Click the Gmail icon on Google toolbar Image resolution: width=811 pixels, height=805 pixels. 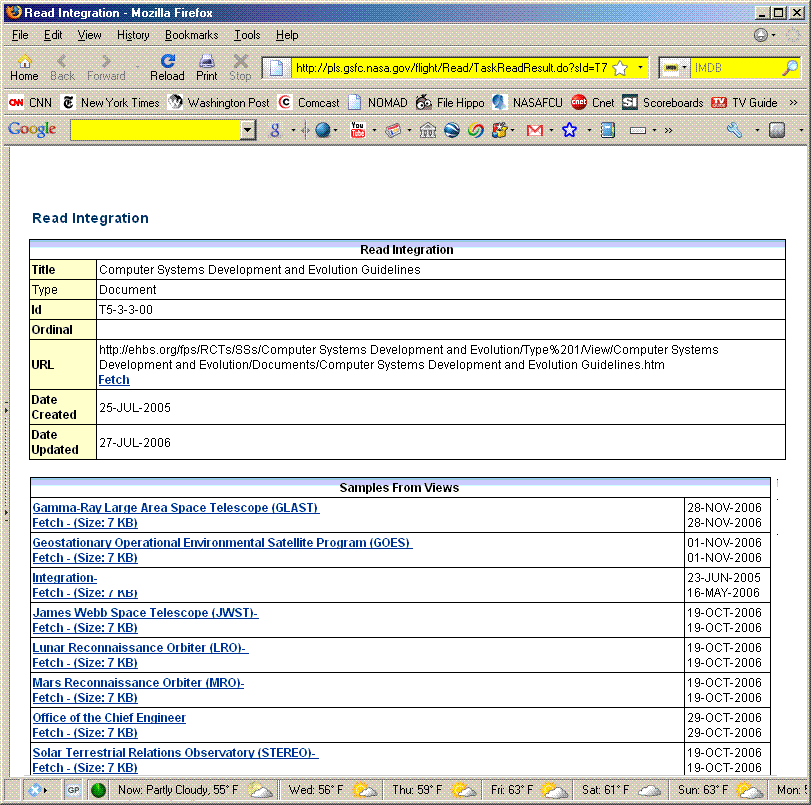coord(535,130)
